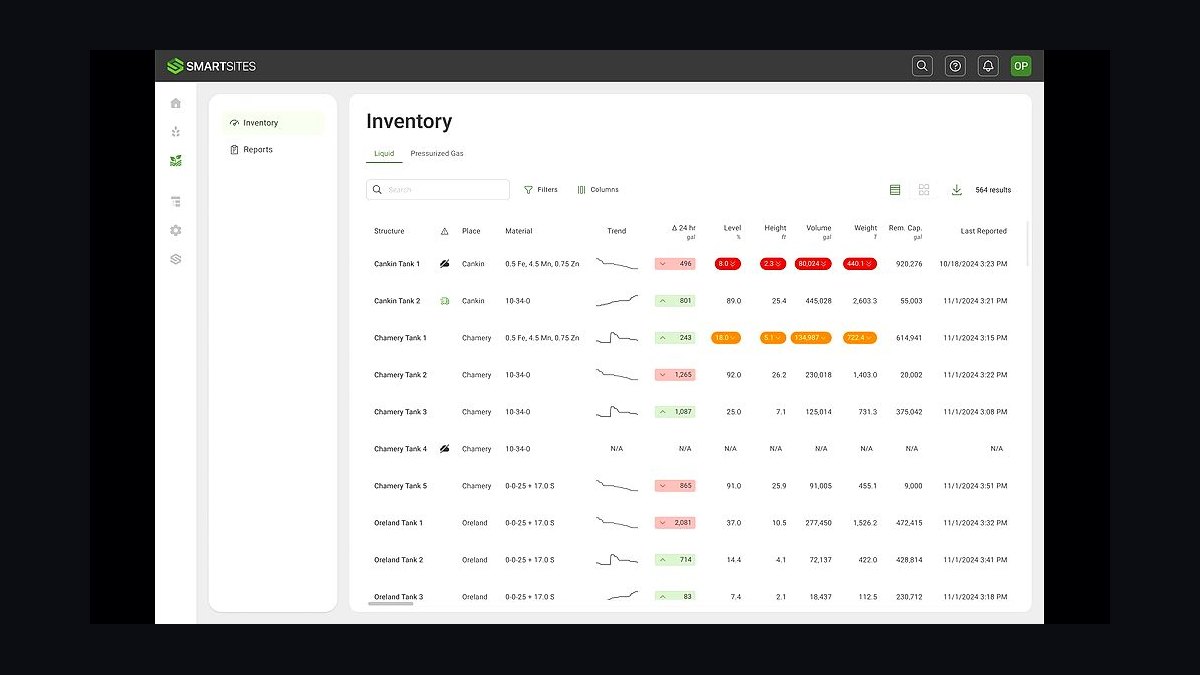Expand the red 80,024 Volume badge
This screenshot has width=1200, height=675.
[813, 264]
